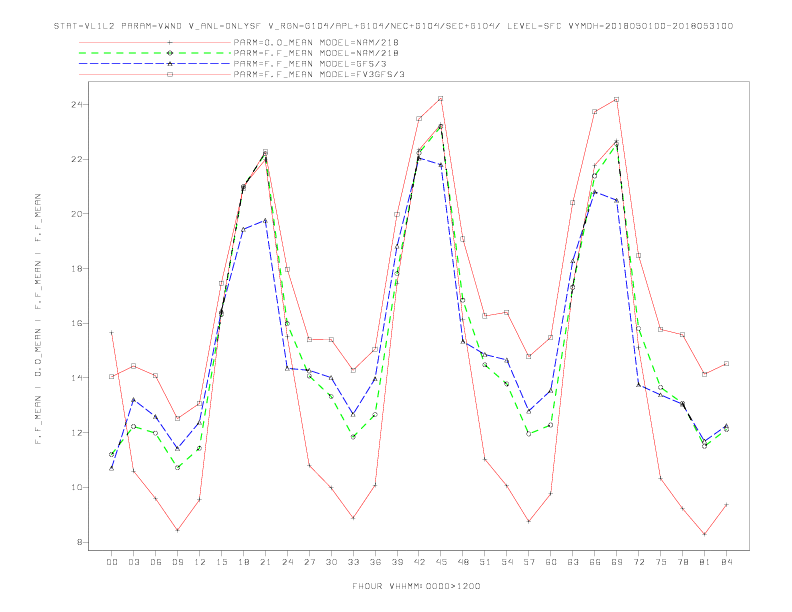Click x-axis tick label 69
792x612 pixels.
tap(617, 562)
